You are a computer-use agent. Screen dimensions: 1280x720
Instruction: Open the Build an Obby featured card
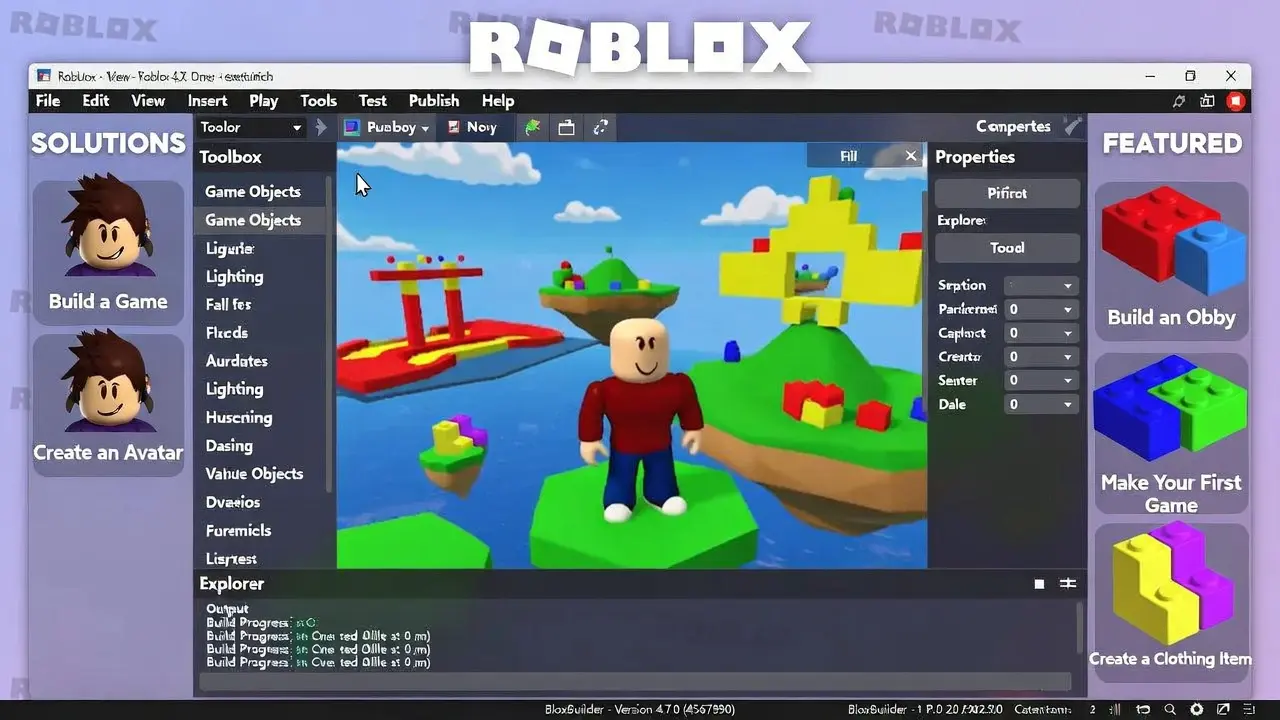(1171, 260)
